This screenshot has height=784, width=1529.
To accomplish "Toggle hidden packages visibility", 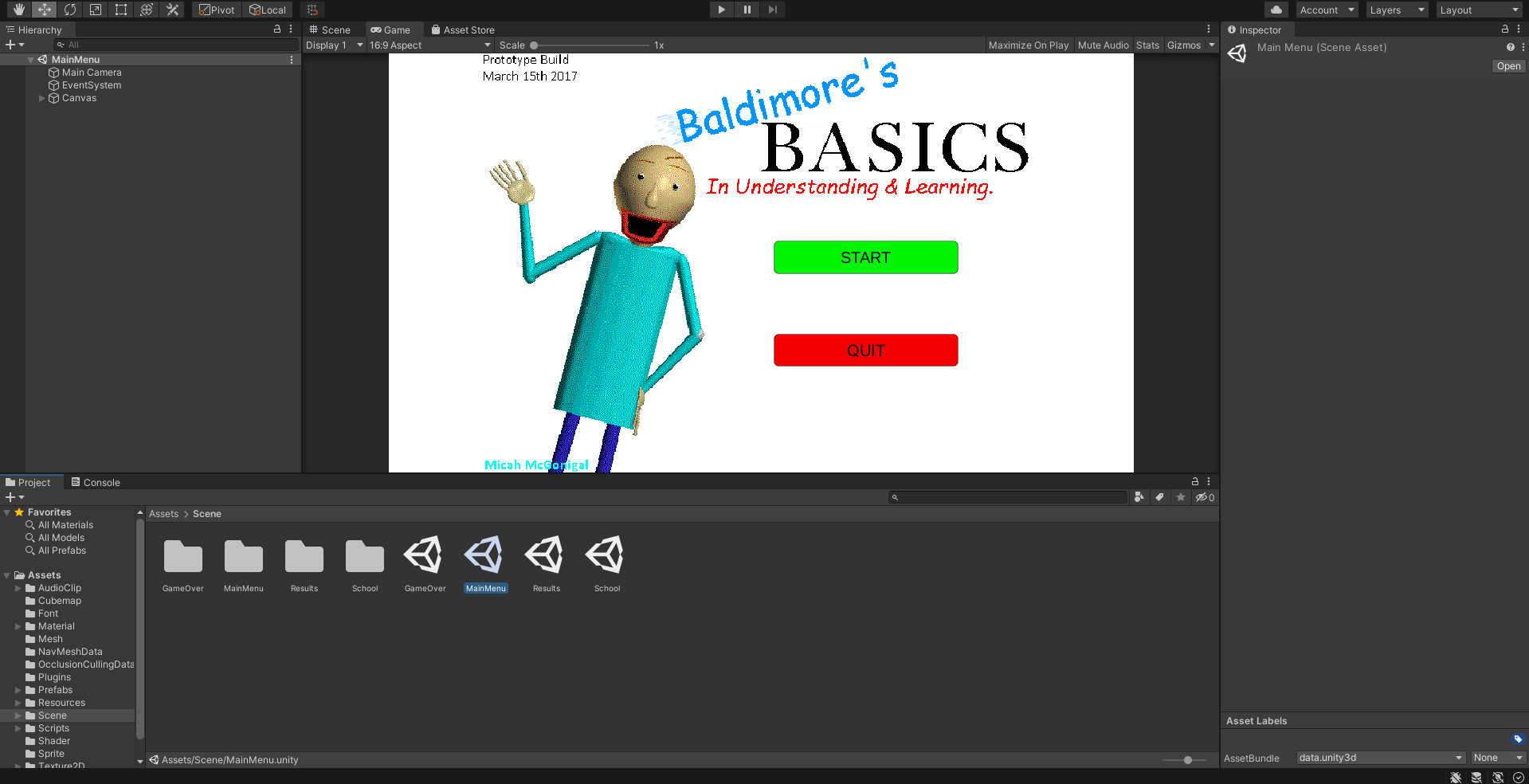I will tap(1205, 497).
